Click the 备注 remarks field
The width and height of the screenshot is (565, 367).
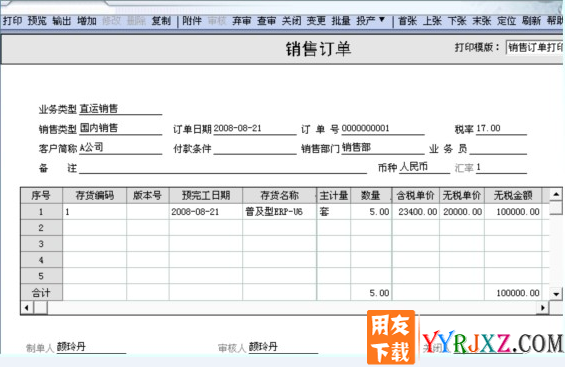pyautogui.click(x=223, y=167)
